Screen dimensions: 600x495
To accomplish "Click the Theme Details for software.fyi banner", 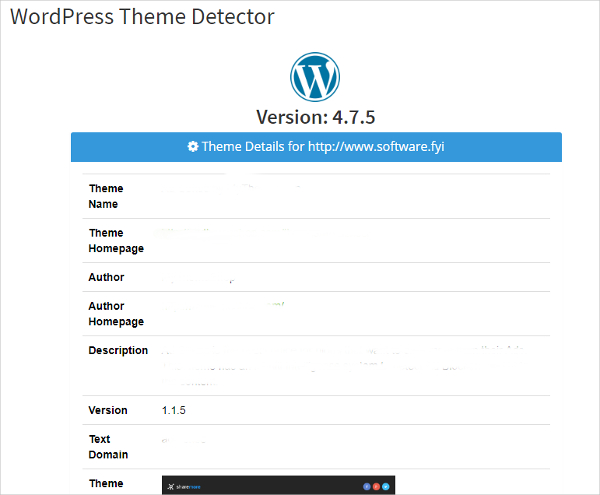I will [316, 147].
